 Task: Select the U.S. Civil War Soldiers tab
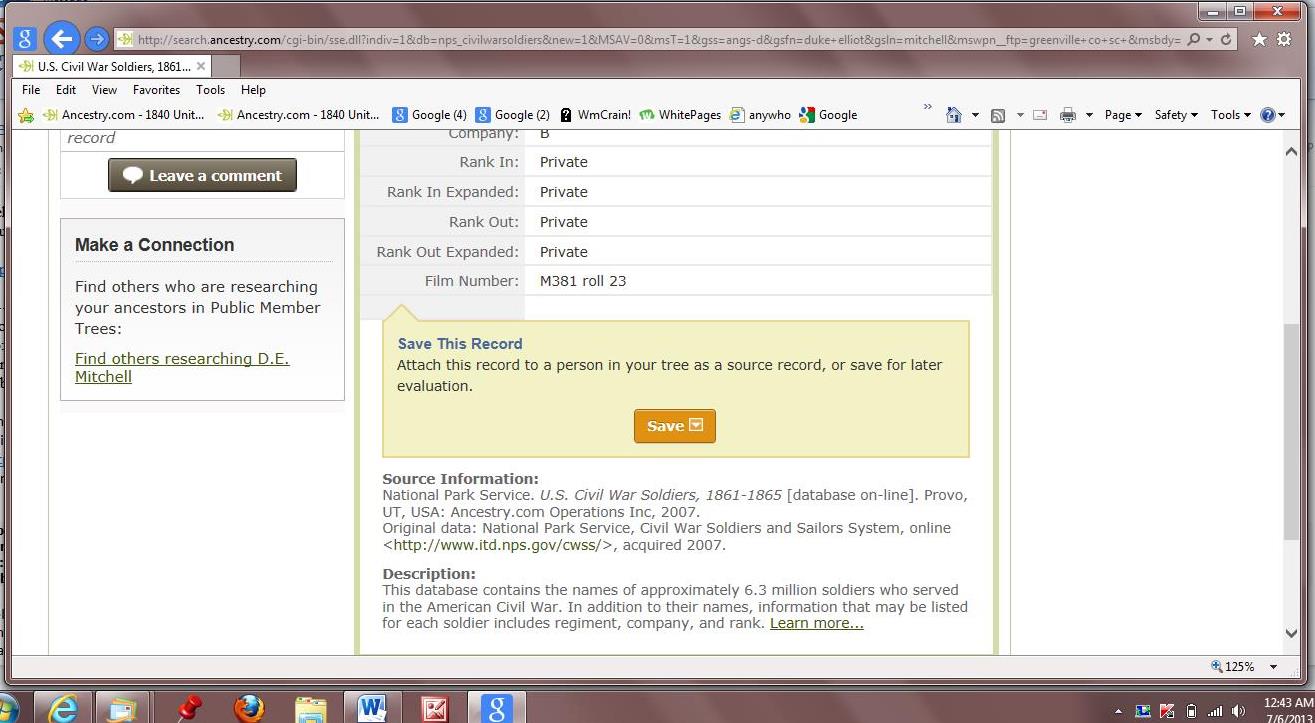(112, 66)
